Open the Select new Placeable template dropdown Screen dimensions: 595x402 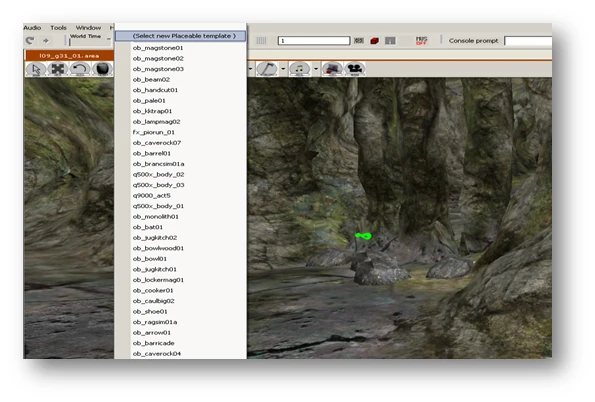[x=181, y=36]
